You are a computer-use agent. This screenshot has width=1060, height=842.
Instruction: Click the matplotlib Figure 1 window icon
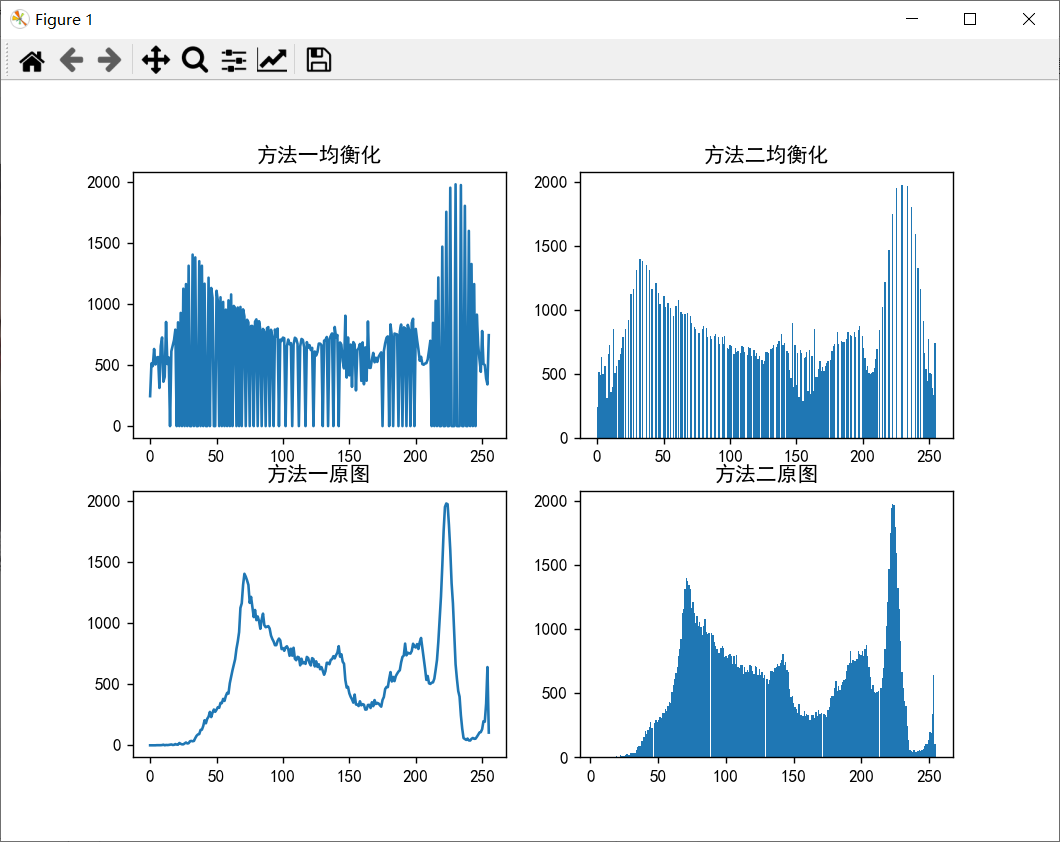[20, 20]
